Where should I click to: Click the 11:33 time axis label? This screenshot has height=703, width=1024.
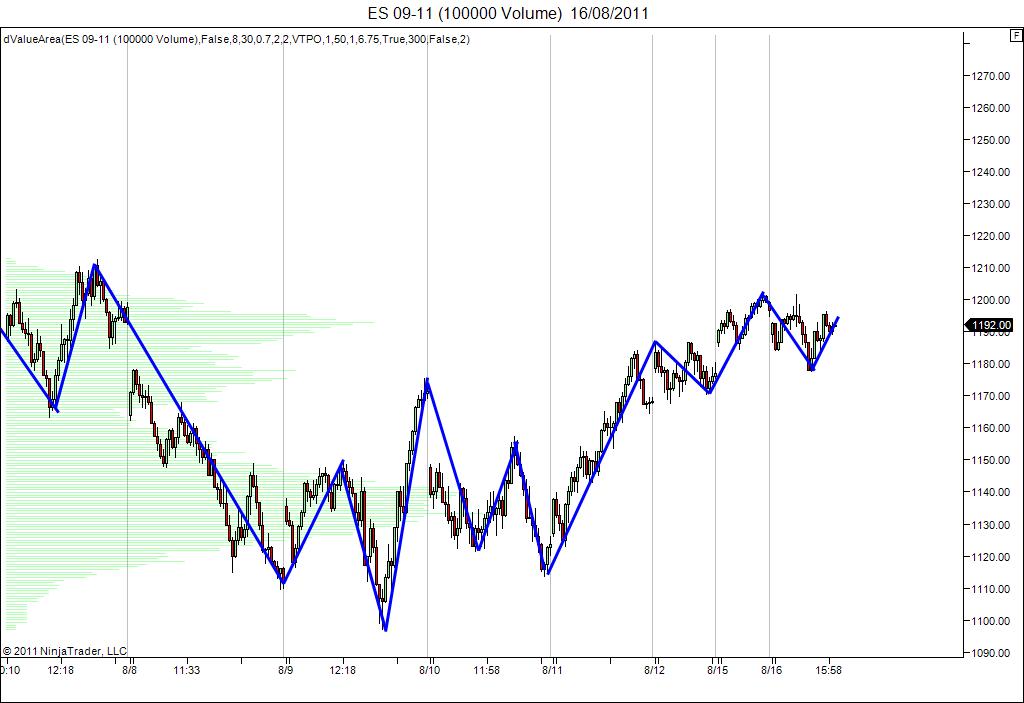[x=186, y=670]
